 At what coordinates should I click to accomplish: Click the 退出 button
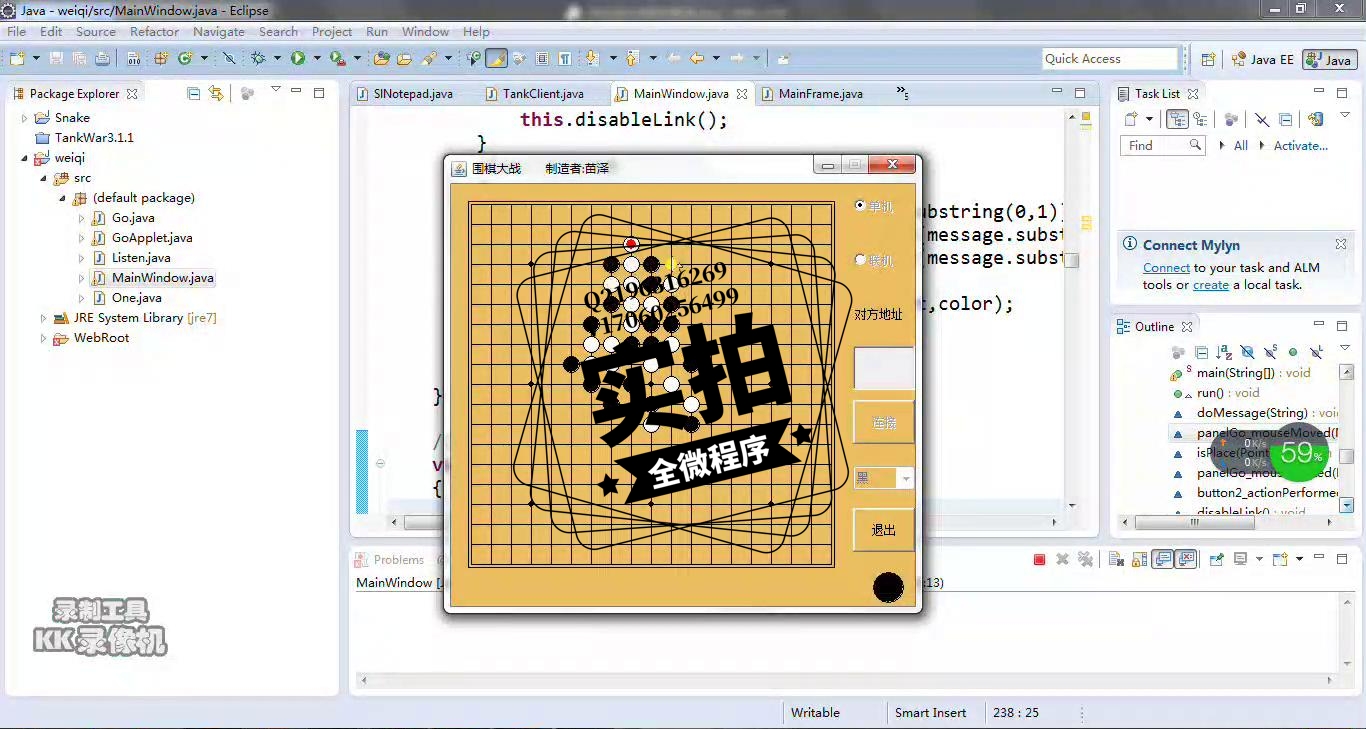884,530
